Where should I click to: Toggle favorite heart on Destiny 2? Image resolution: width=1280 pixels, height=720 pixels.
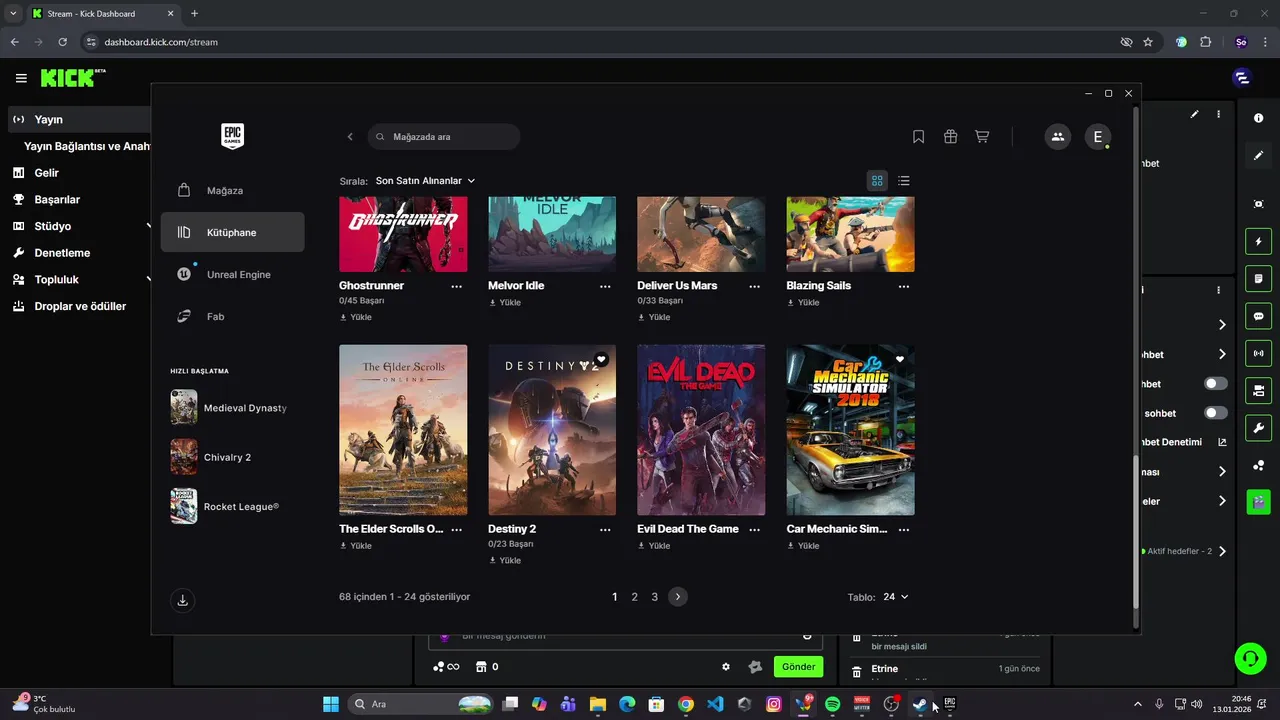point(601,359)
